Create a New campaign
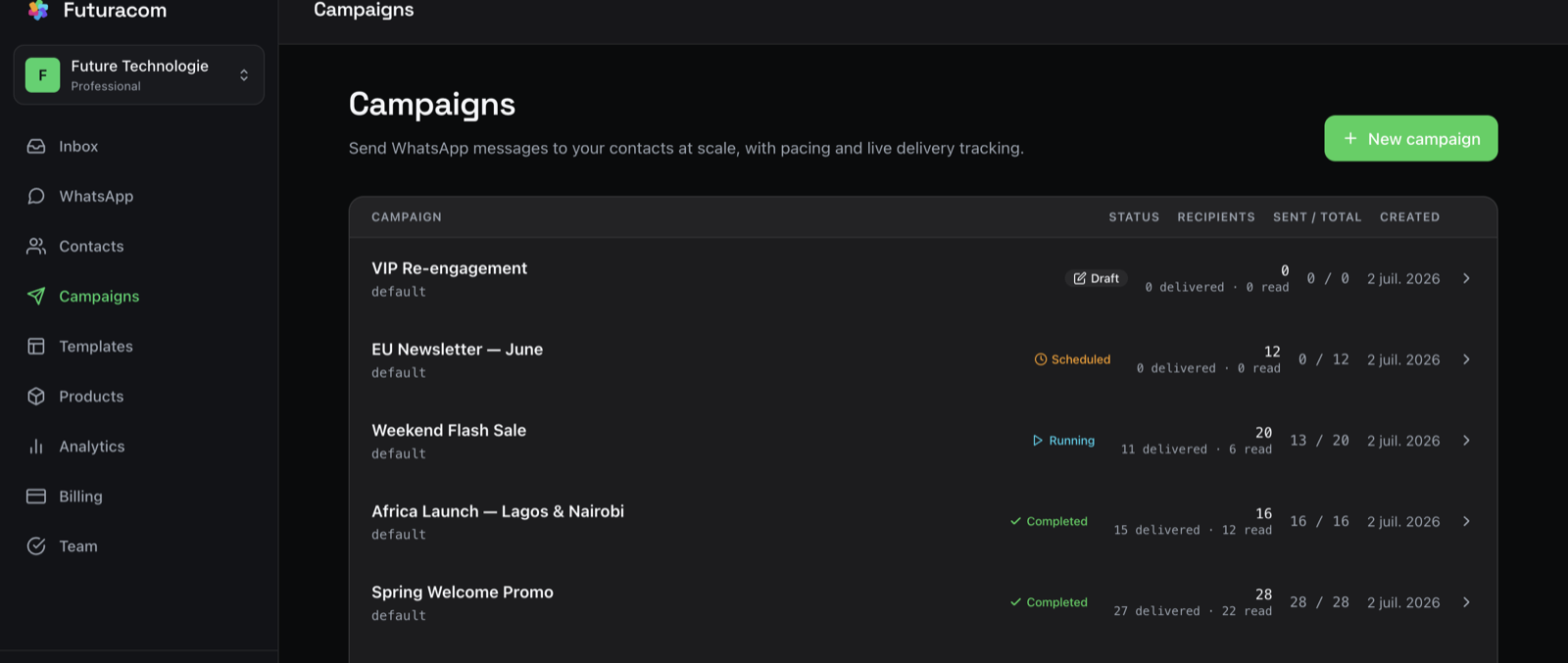The width and height of the screenshot is (1568, 663). (x=1411, y=138)
